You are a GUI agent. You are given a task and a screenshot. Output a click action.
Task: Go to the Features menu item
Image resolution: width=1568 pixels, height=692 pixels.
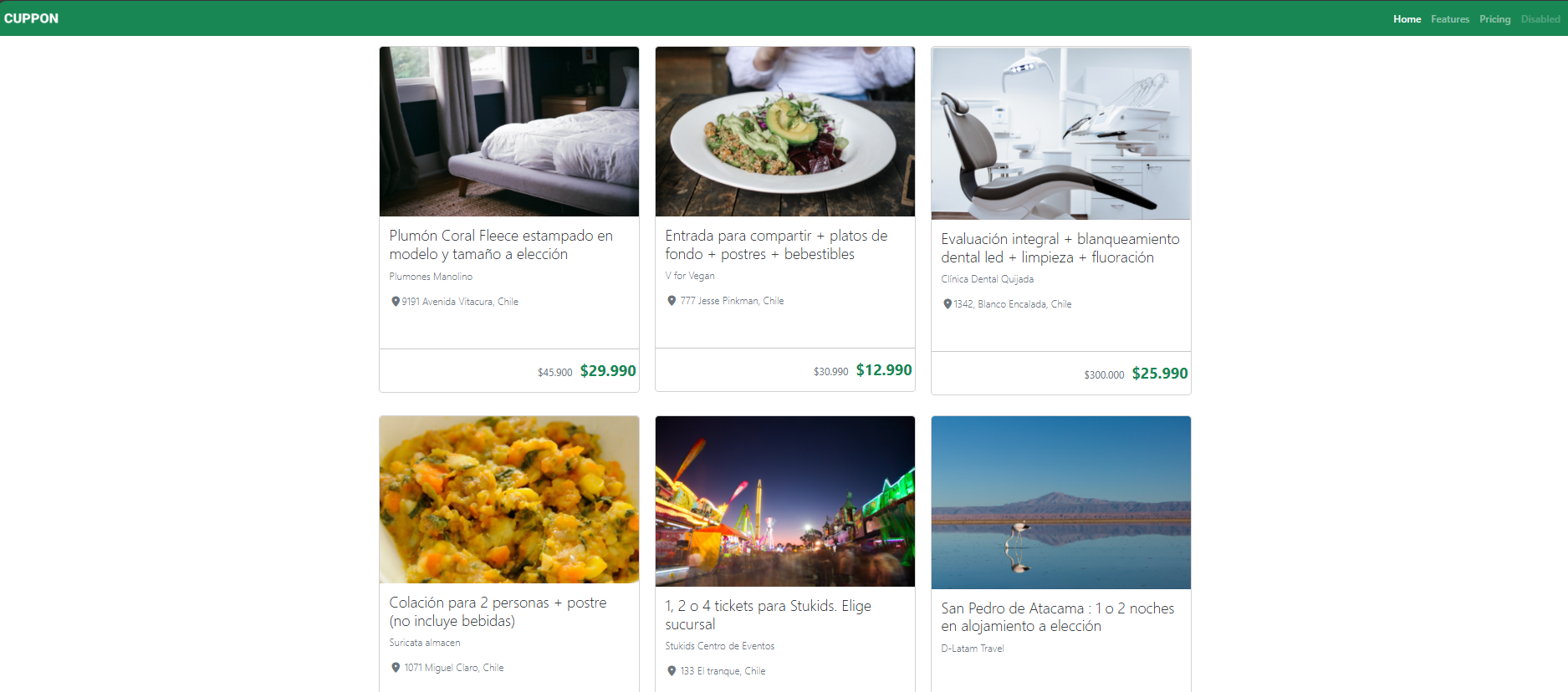(1449, 19)
